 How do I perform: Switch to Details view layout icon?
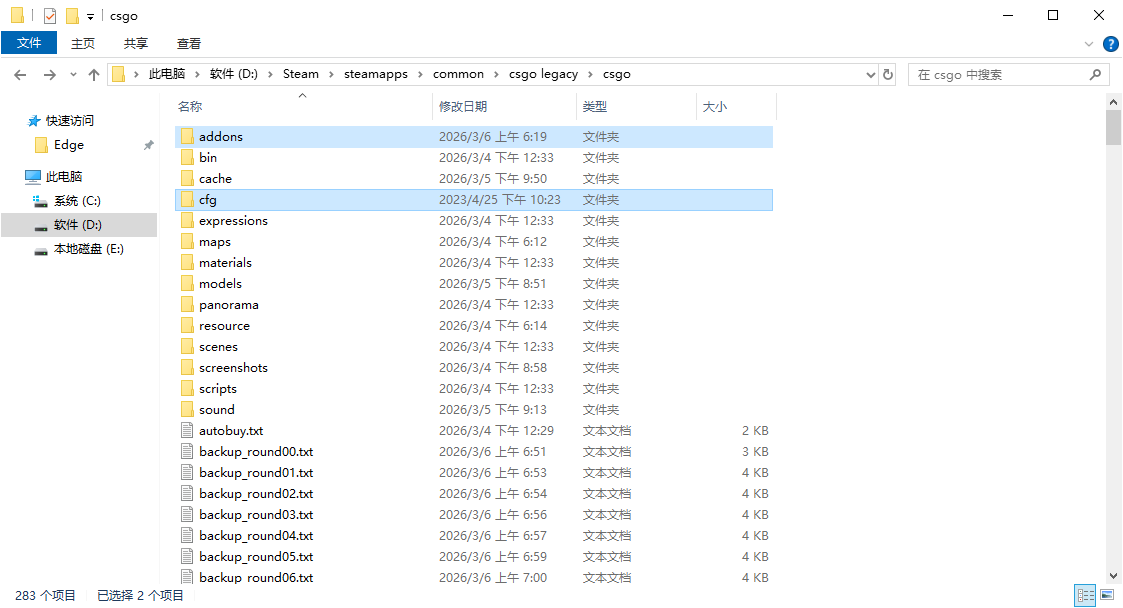[x=1085, y=595]
